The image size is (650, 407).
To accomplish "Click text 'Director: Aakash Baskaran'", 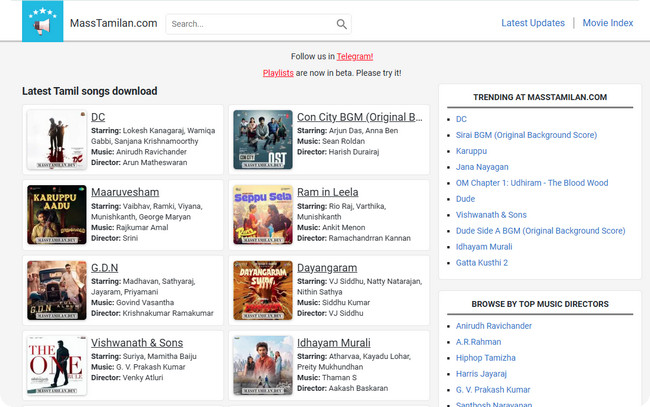I will pyautogui.click(x=343, y=388).
